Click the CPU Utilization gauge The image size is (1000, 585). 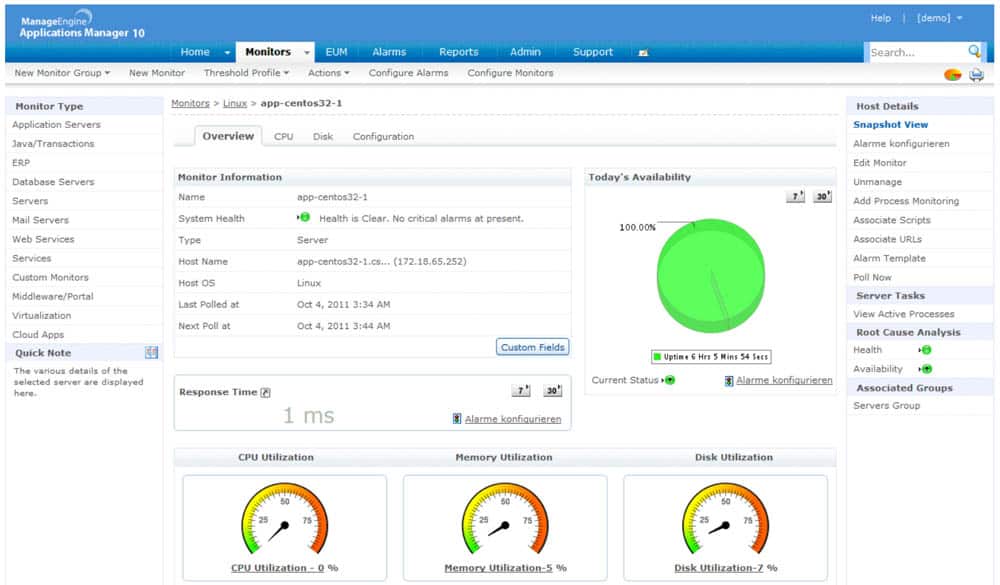(284, 518)
